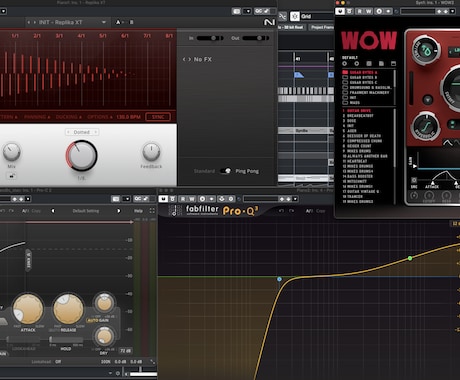Open Help menu in Pro-C 2
Viewport: 460px width, 380px height.
(138, 211)
